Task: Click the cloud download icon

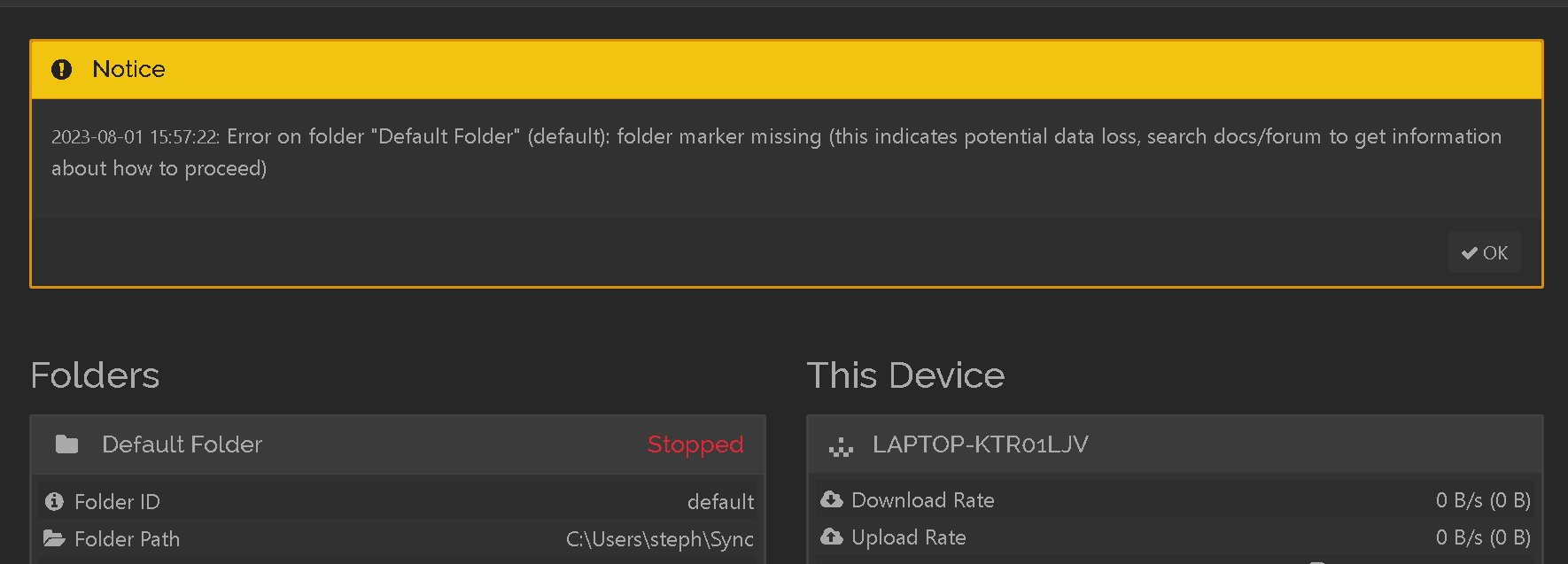Action: pos(832,500)
